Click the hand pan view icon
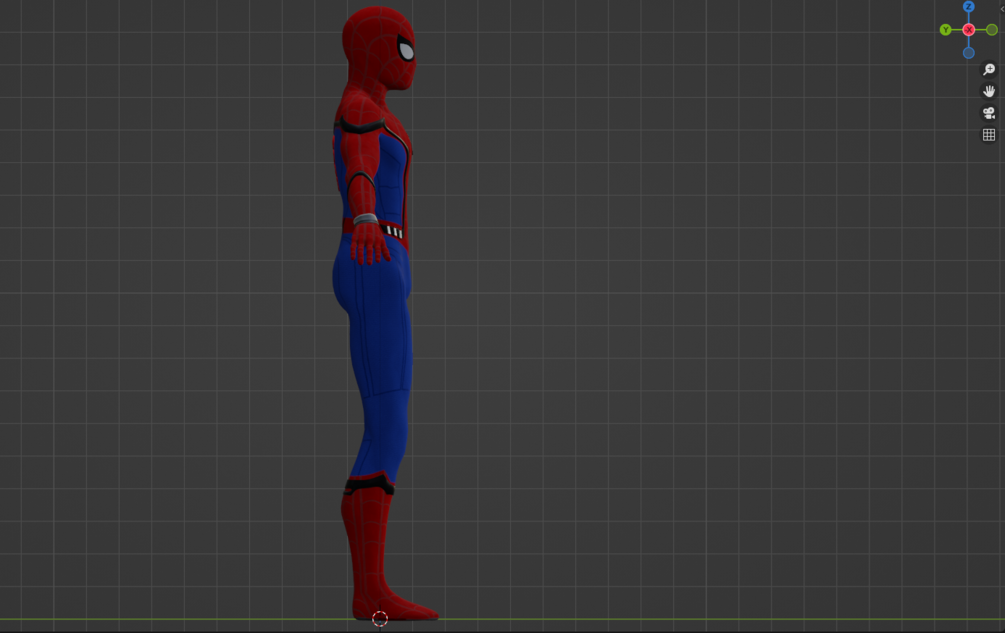This screenshot has height=633, width=1005. coord(989,91)
